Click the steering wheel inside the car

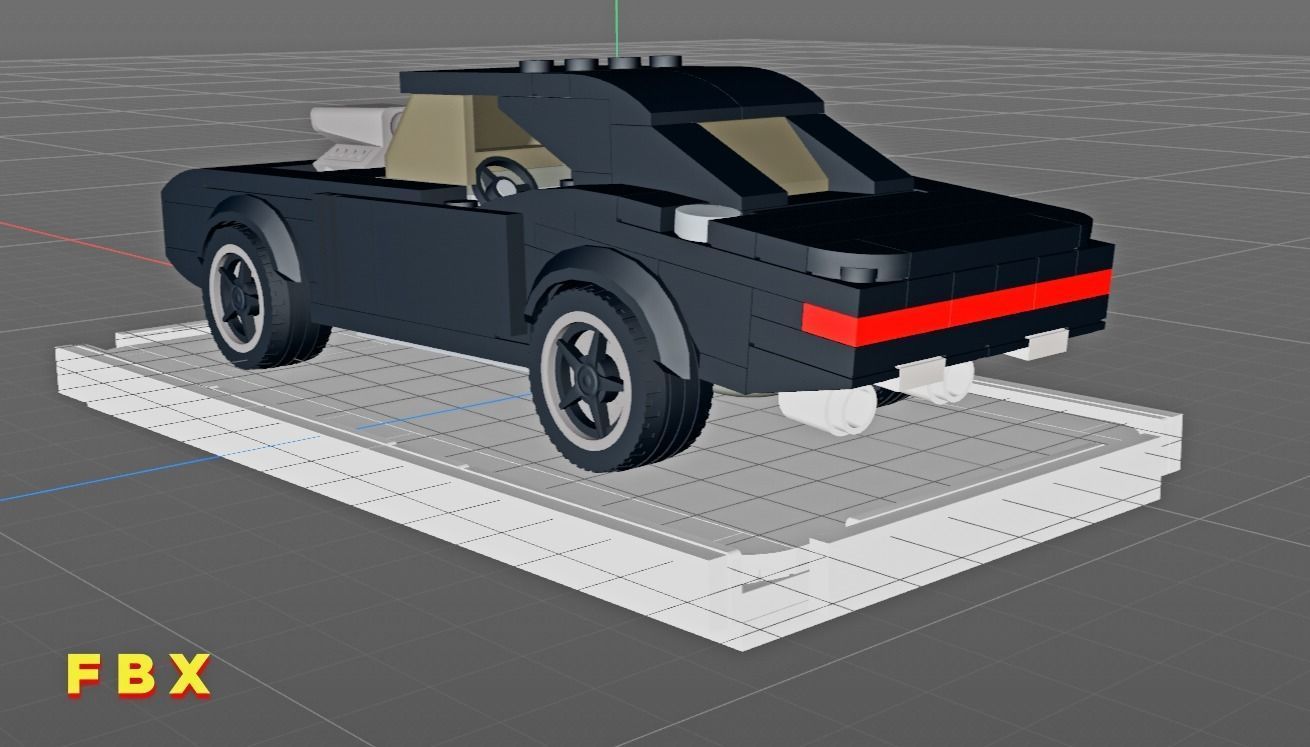click(505, 179)
